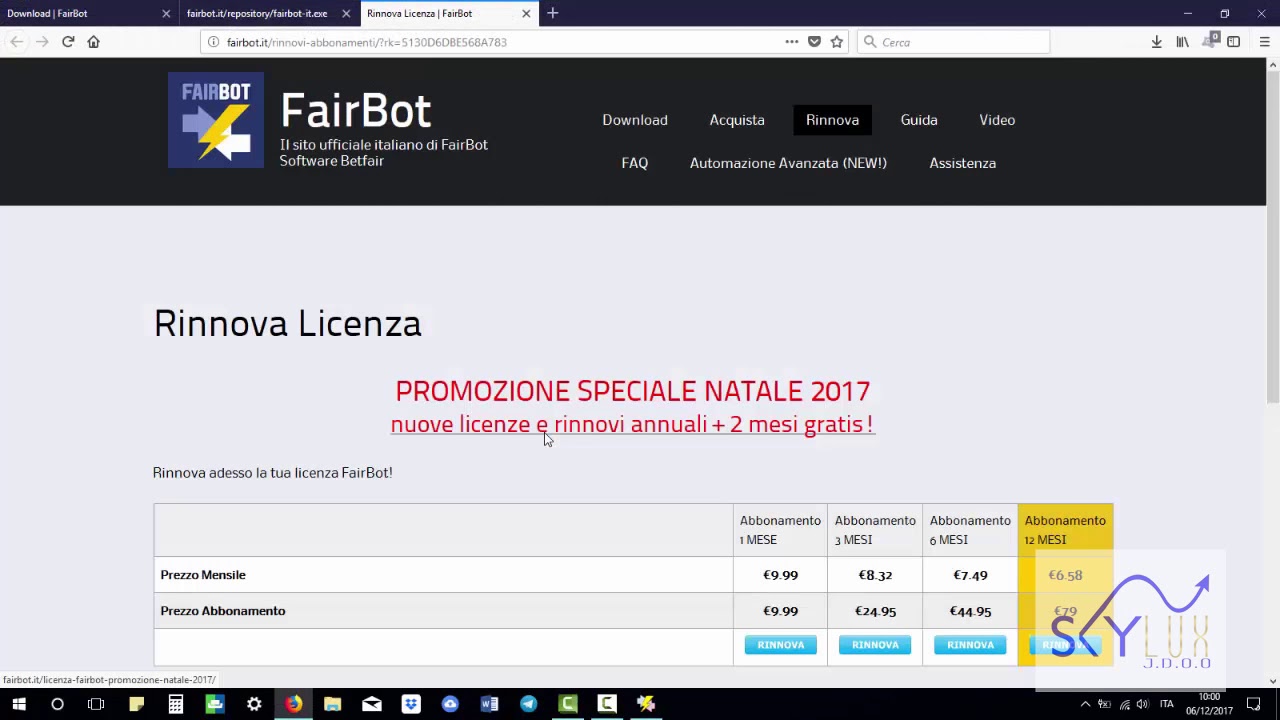The image size is (1280, 720).
Task: Click the €7.49 monthly price
Action: 970,575
